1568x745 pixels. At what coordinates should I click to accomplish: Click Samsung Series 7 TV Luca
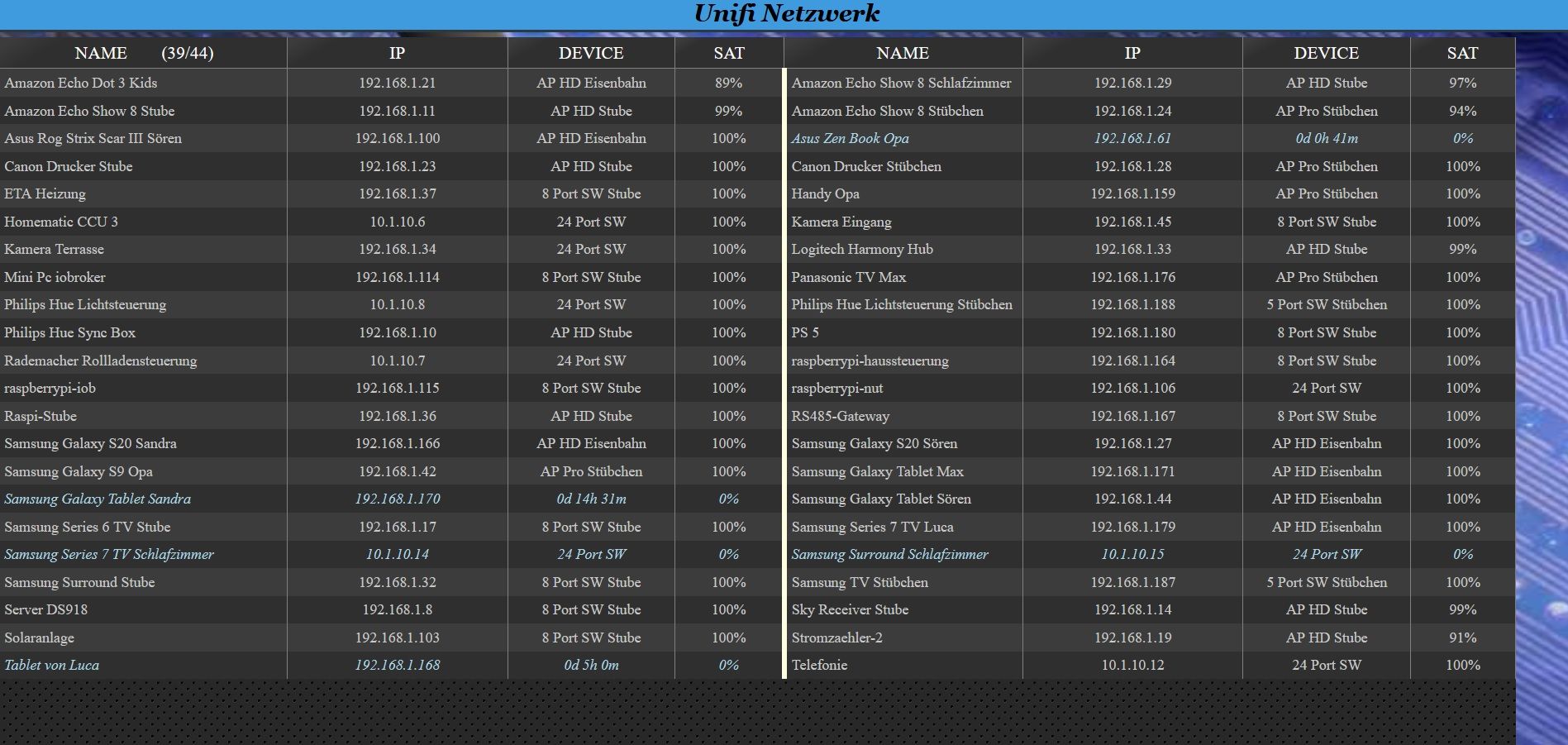[872, 527]
